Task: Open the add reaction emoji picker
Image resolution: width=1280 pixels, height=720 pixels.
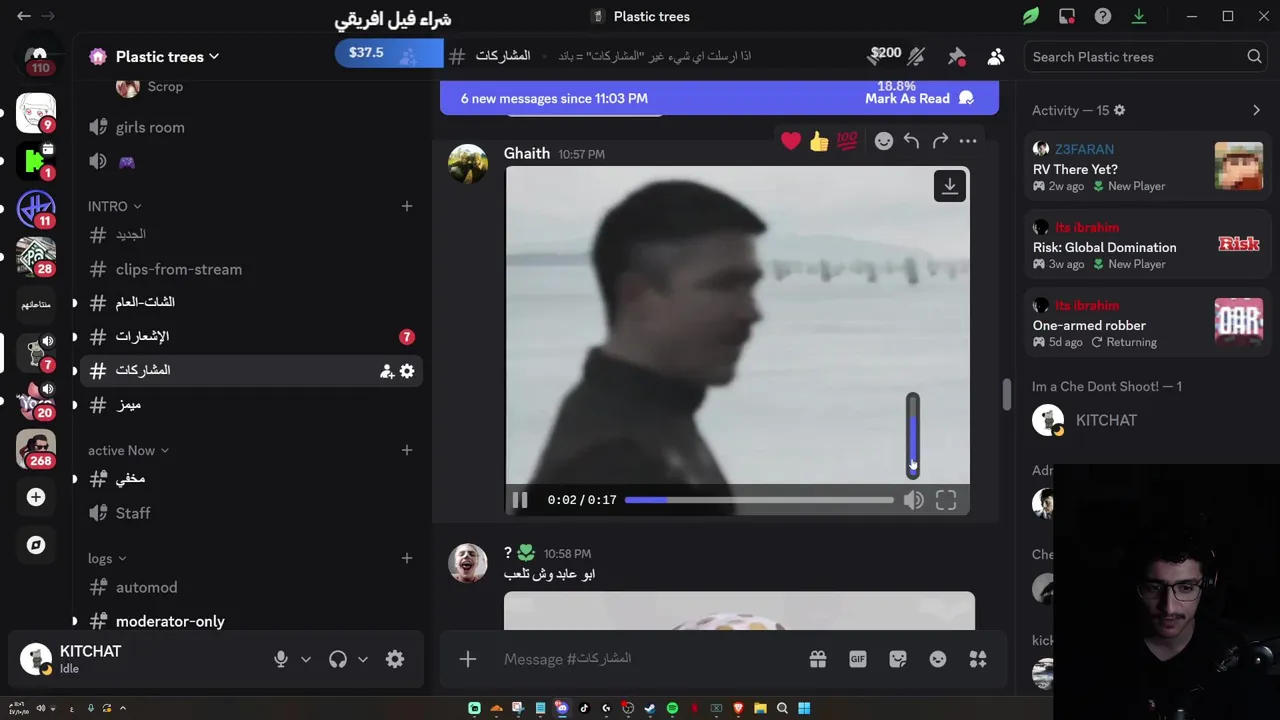Action: coord(883,141)
